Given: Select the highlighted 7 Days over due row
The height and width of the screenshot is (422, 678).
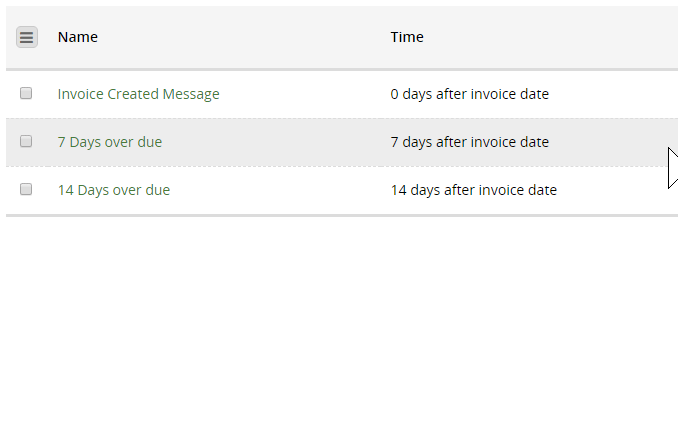Looking at the screenshot, I should tap(342, 142).
